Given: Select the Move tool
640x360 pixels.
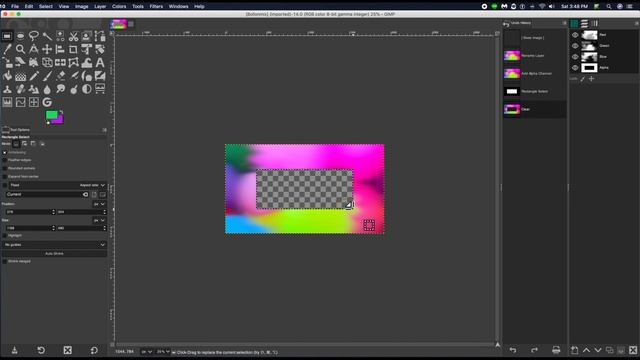Looking at the screenshot, I should (47, 49).
